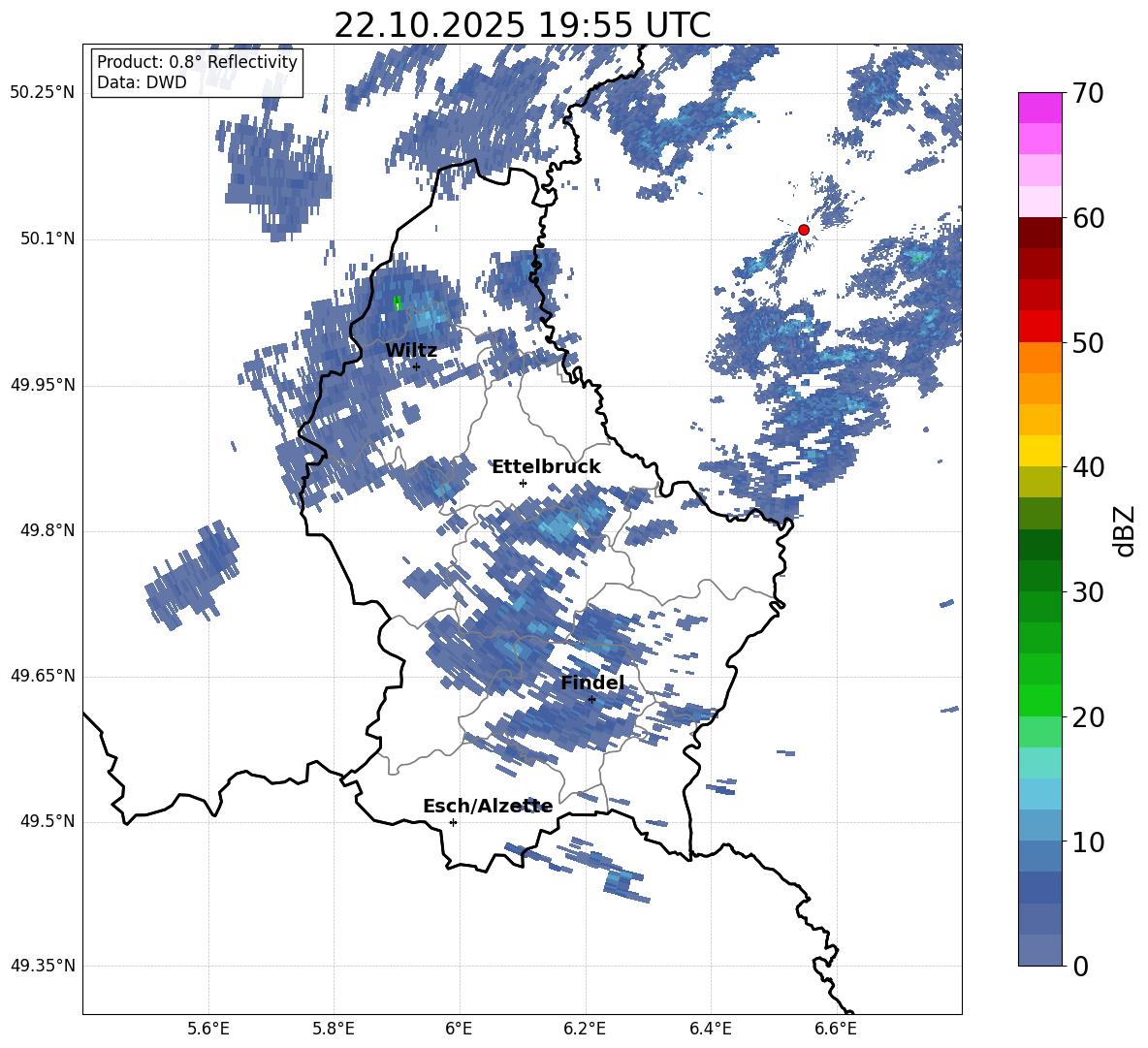Viewport: 1148px width, 1048px height.
Task: Click the 50.25°N latitude label
Action: (x=43, y=93)
